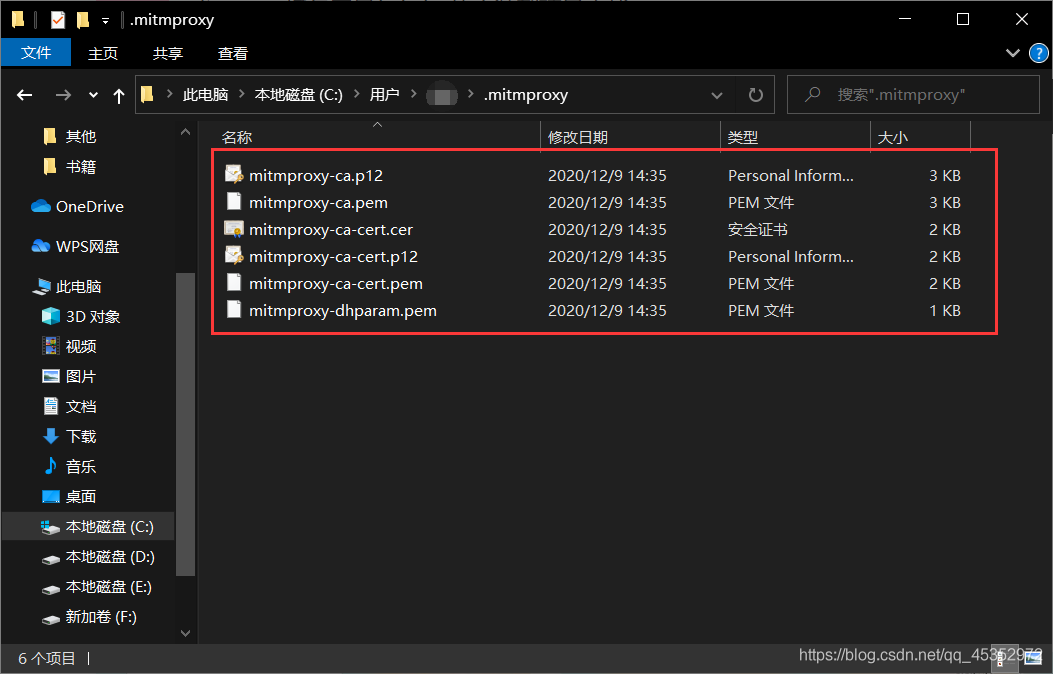
Task: Open the 书籍 folder in the sidebar
Action: 69,166
